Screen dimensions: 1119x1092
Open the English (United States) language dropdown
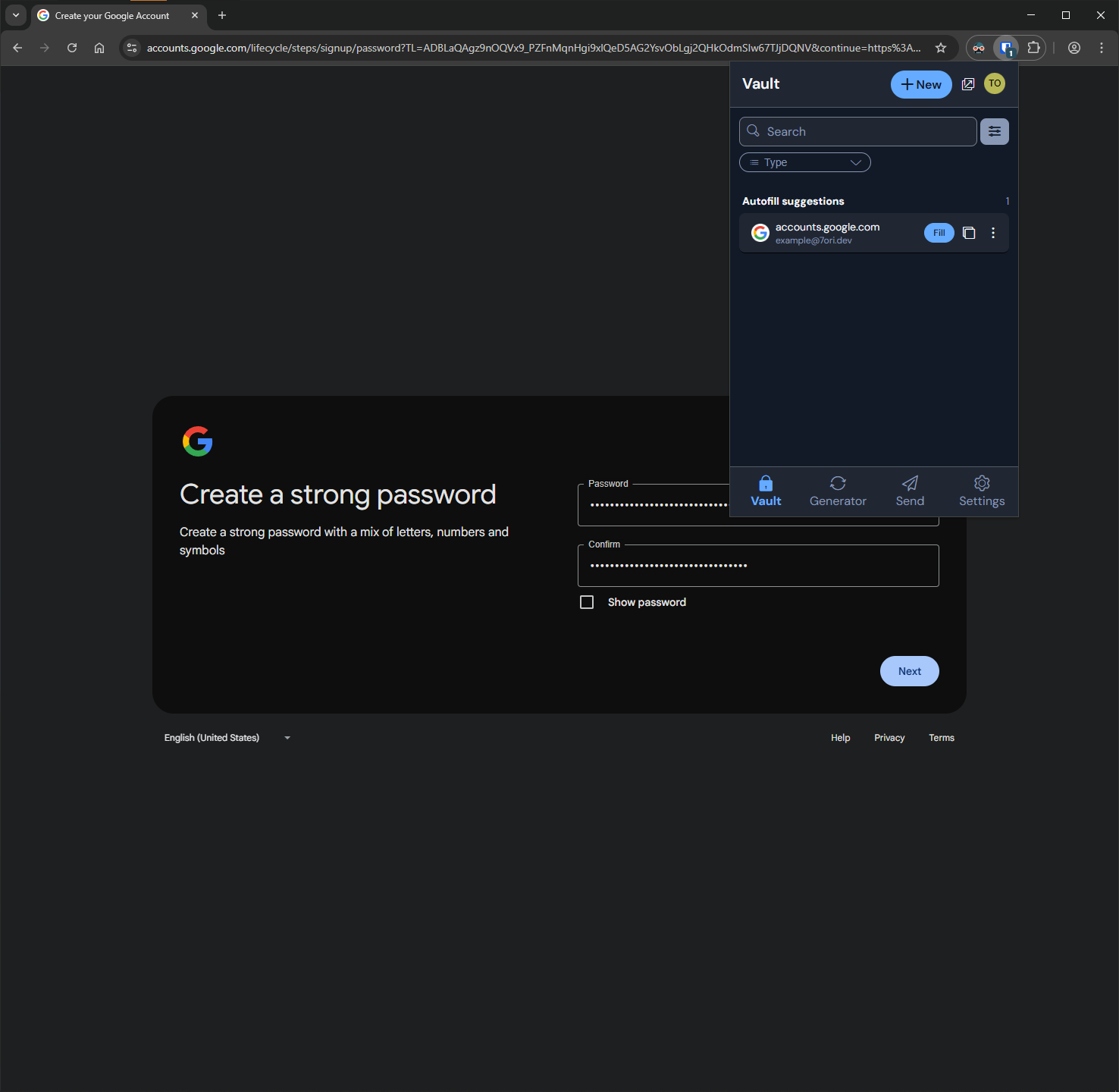(227, 738)
